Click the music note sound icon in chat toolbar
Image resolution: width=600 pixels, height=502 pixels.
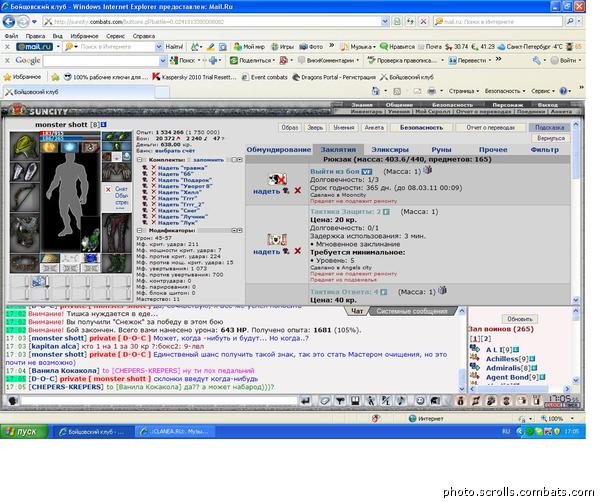point(401,401)
